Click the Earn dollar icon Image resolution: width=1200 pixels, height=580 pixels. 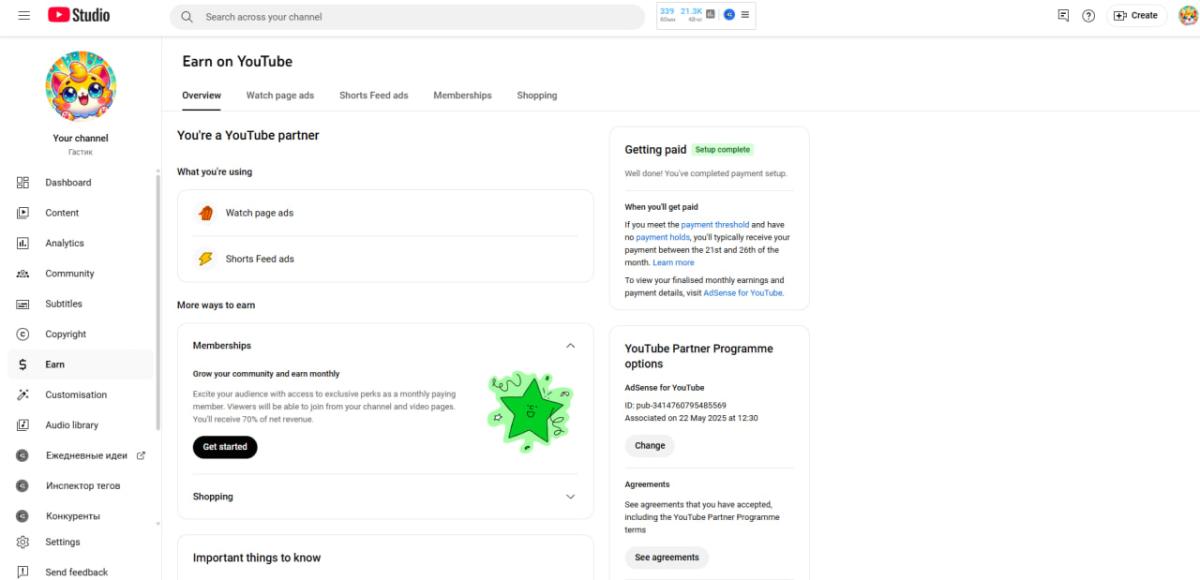click(23, 365)
